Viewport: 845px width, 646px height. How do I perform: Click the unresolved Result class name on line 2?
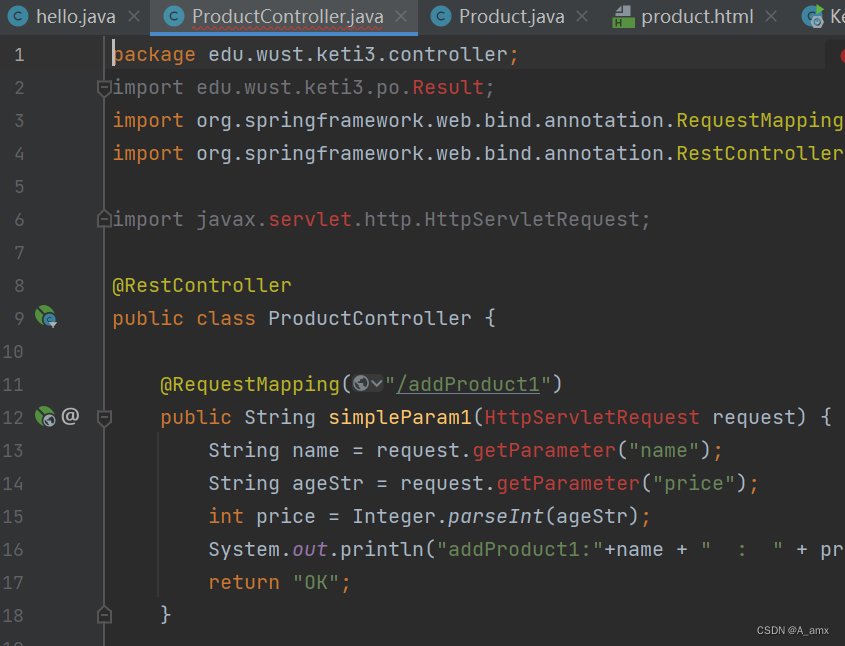click(x=448, y=87)
